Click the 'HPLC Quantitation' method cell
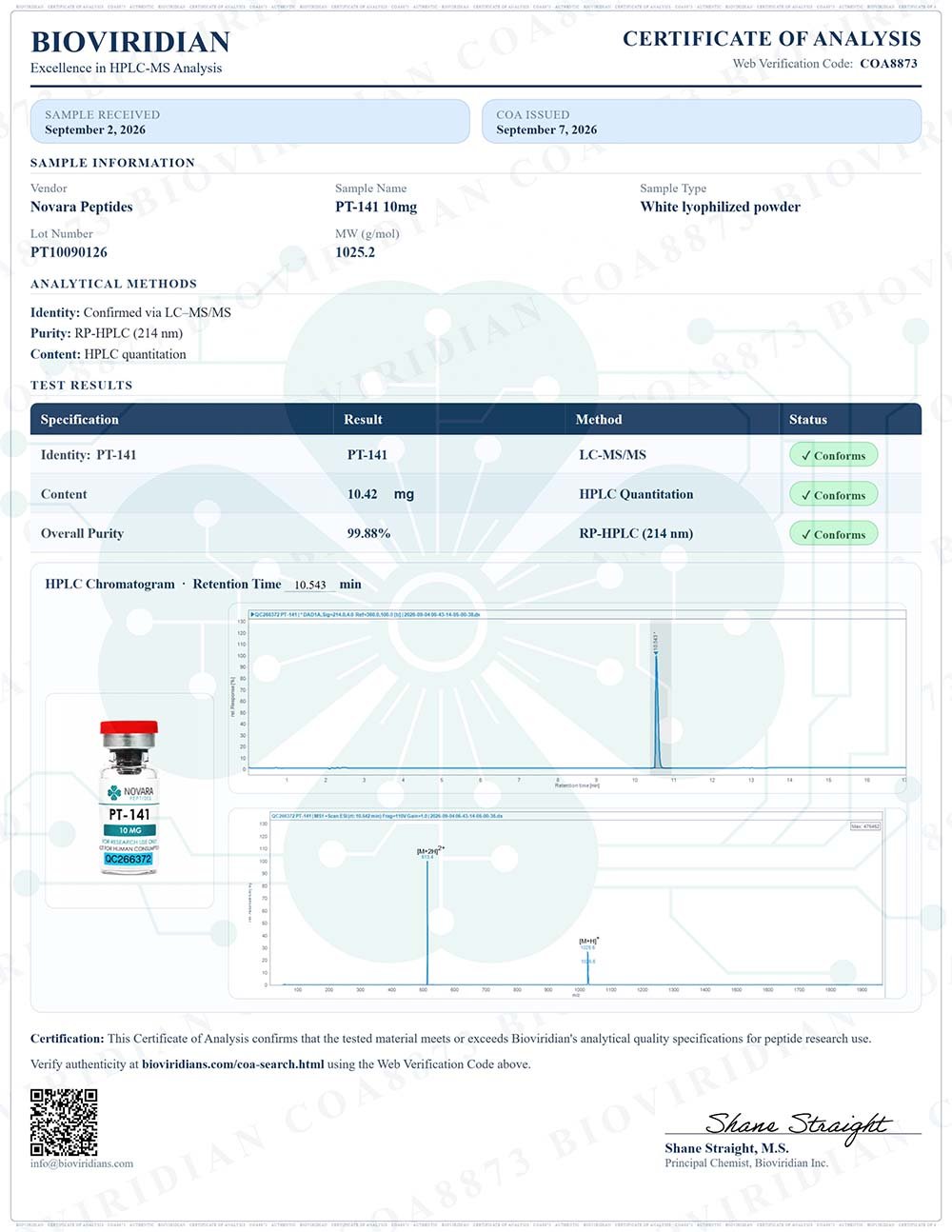The width and height of the screenshot is (952, 1232). (636, 494)
